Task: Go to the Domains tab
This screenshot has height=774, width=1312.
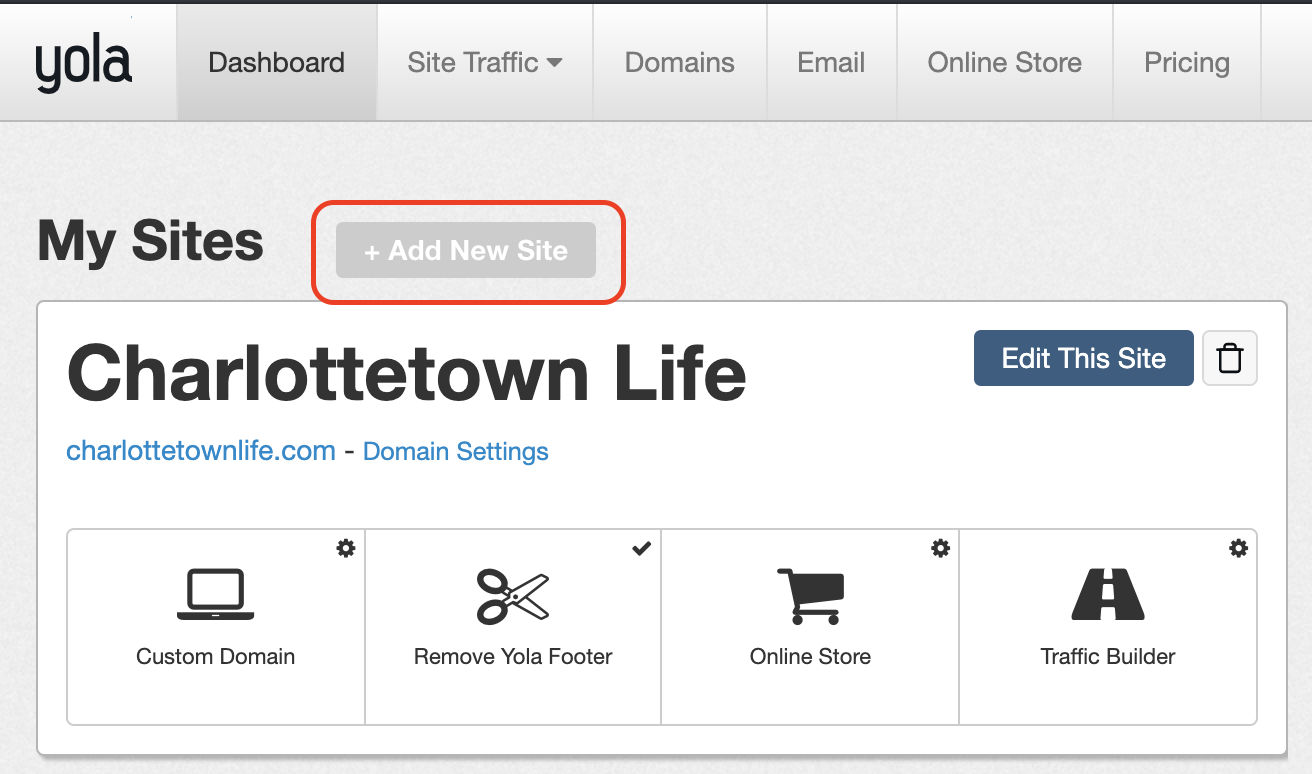Action: (x=680, y=62)
